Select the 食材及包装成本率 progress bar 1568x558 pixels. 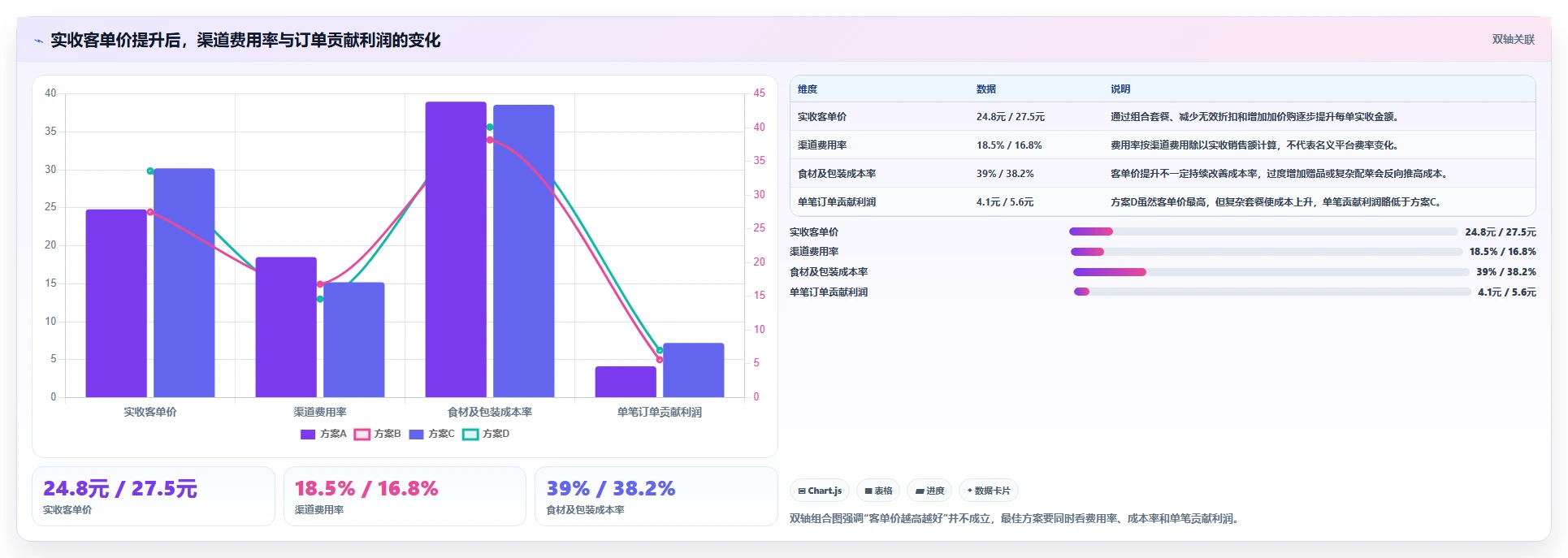tap(1271, 272)
